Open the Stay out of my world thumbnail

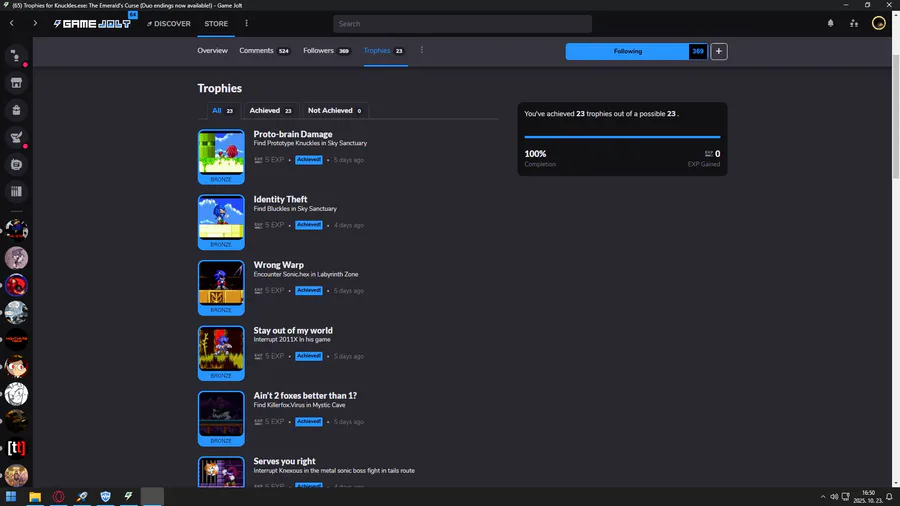(221, 353)
